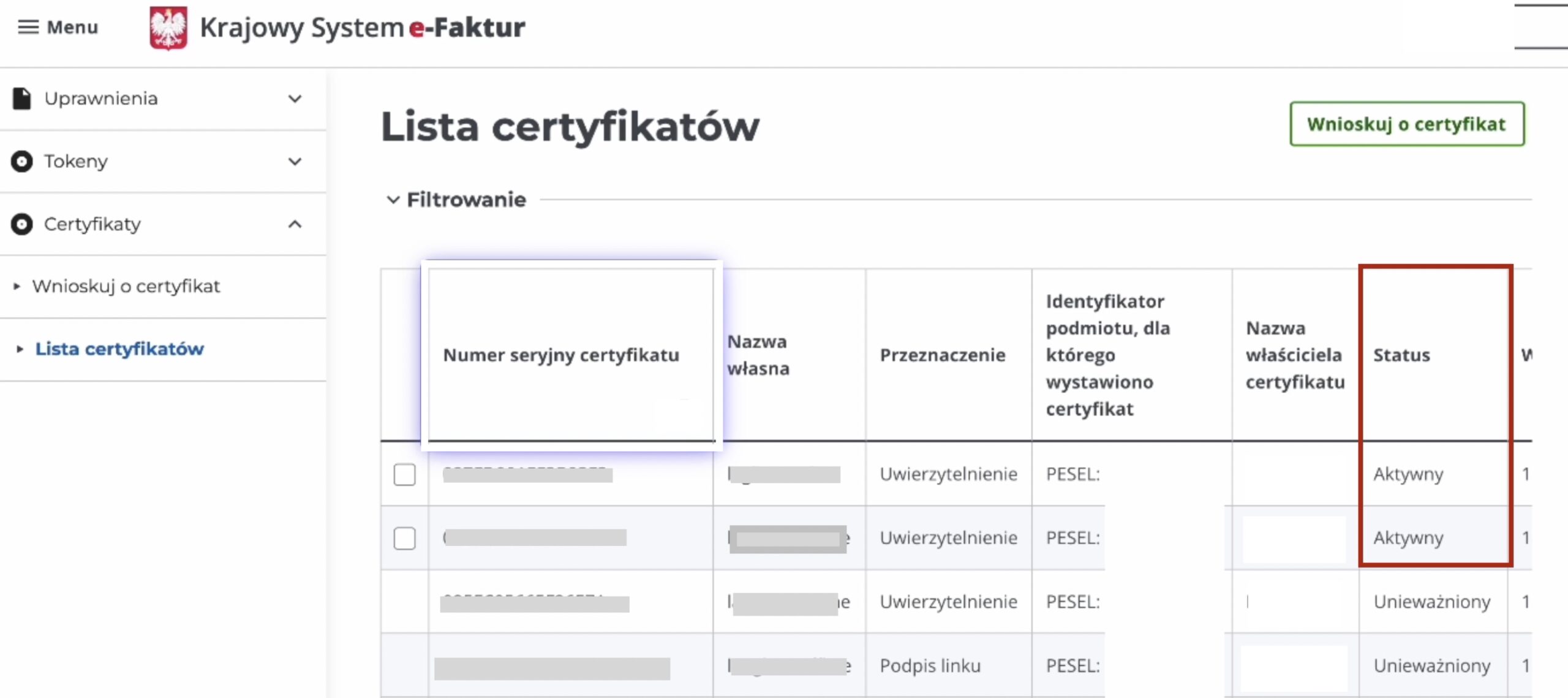Open Lista certyfikatów sidebar item
Image resolution: width=1568 pixels, height=698 pixels.
coord(119,349)
